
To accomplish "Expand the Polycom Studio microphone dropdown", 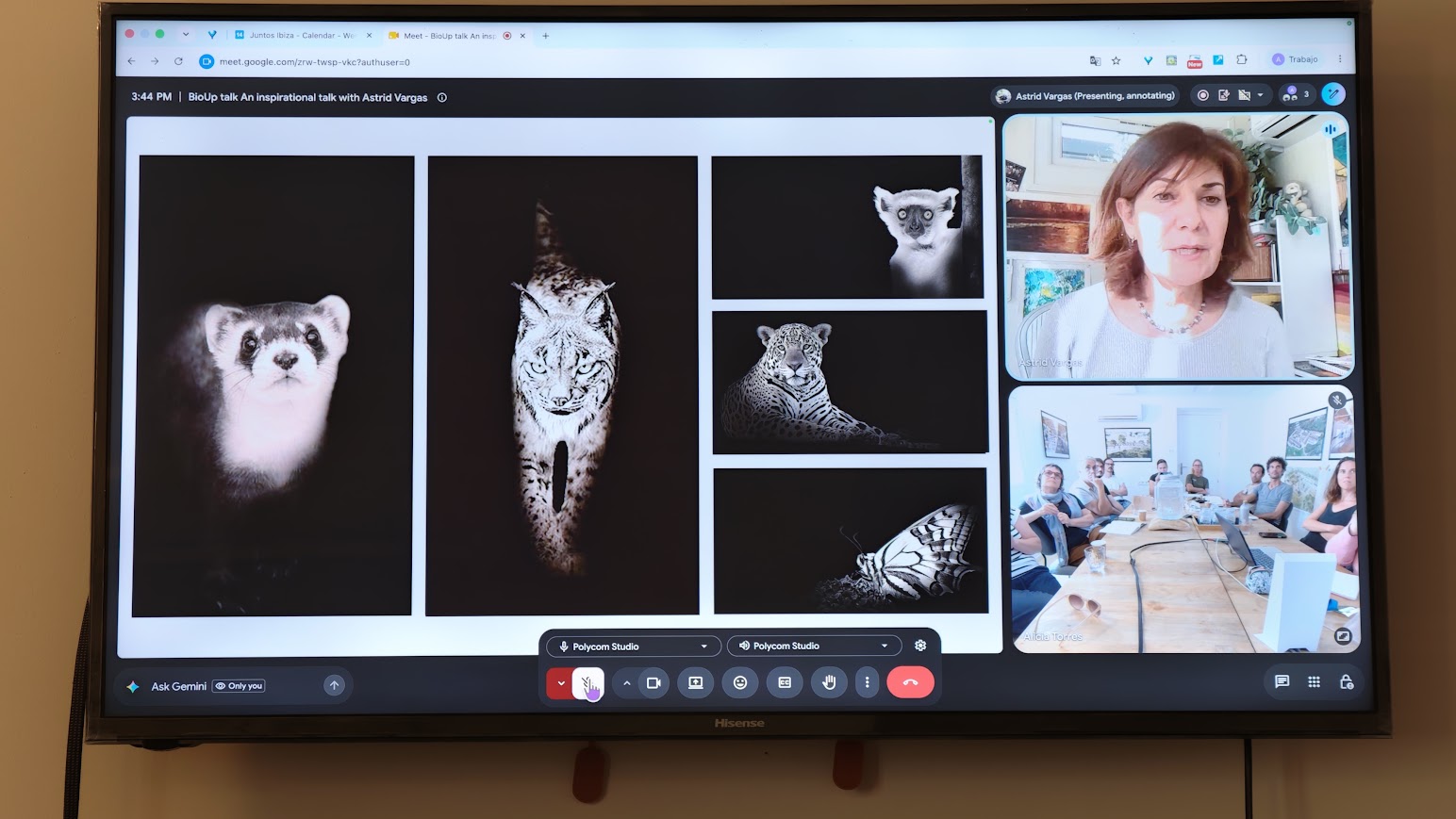I will pyautogui.click(x=634, y=647).
